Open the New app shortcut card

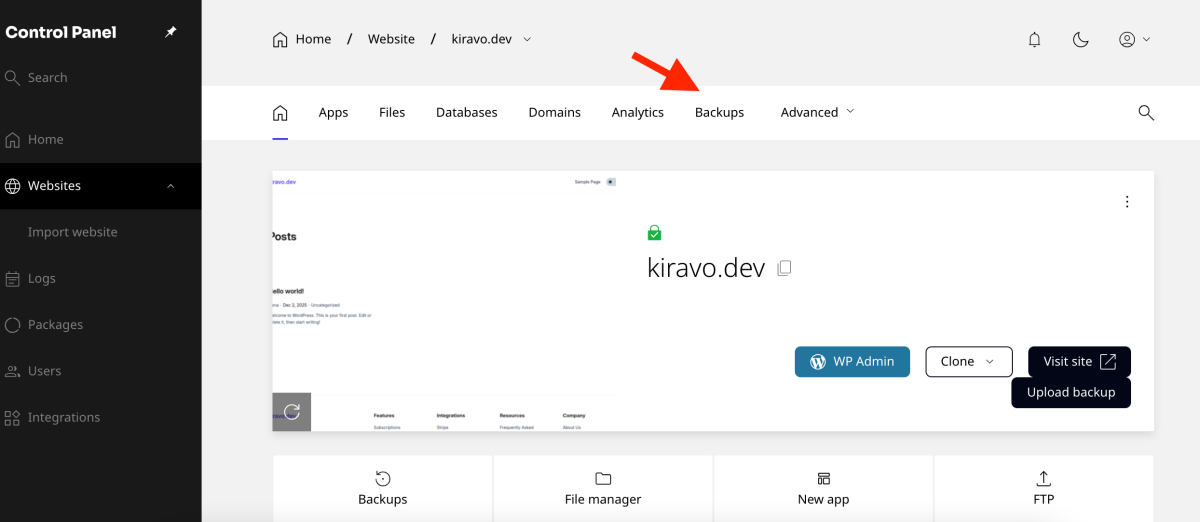point(824,488)
